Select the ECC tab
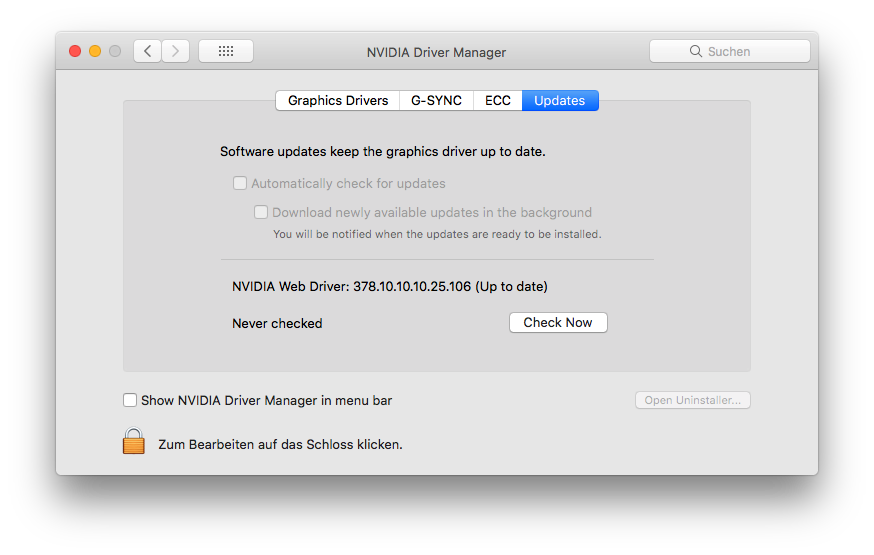 498,100
